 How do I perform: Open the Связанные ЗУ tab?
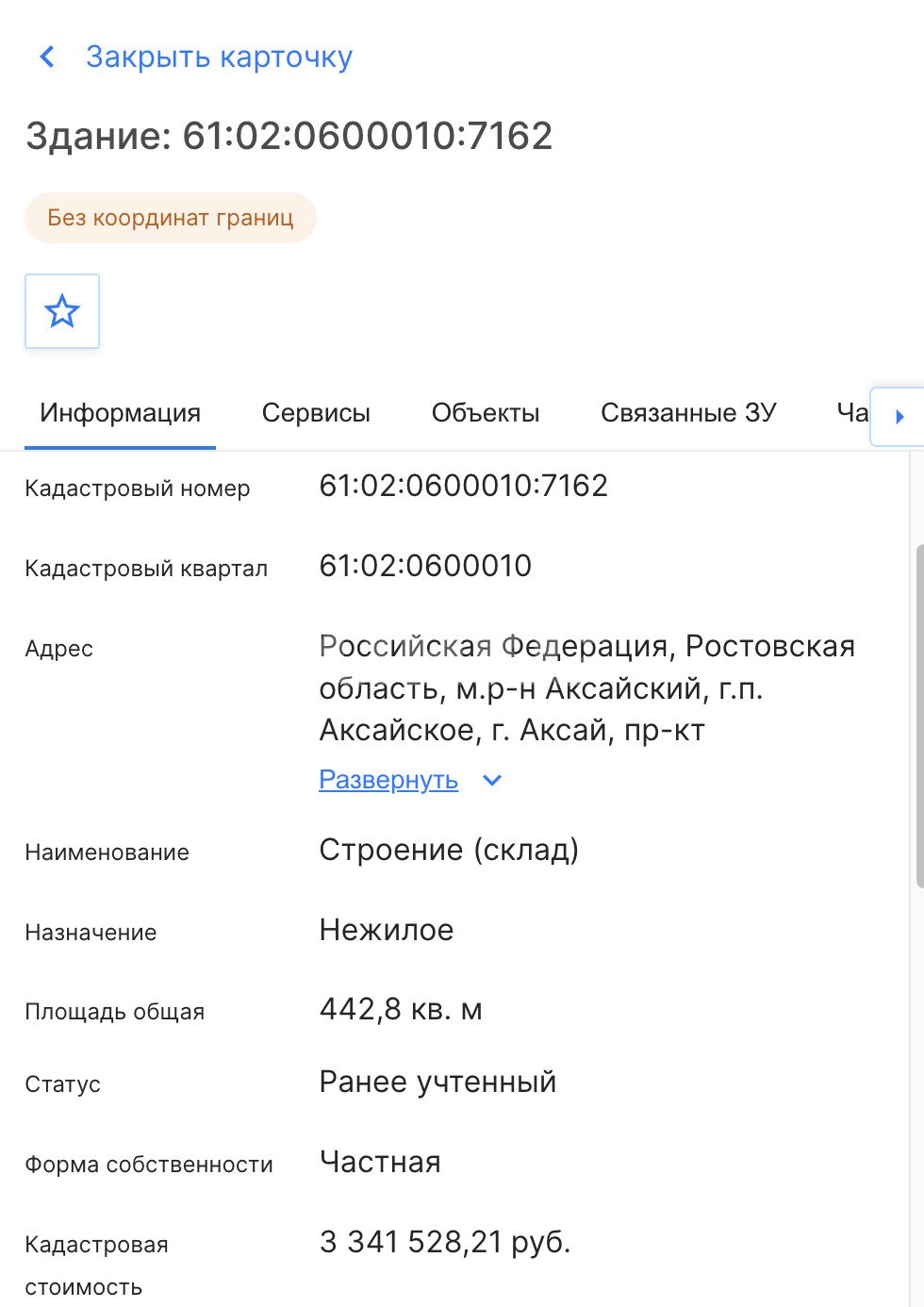[688, 413]
